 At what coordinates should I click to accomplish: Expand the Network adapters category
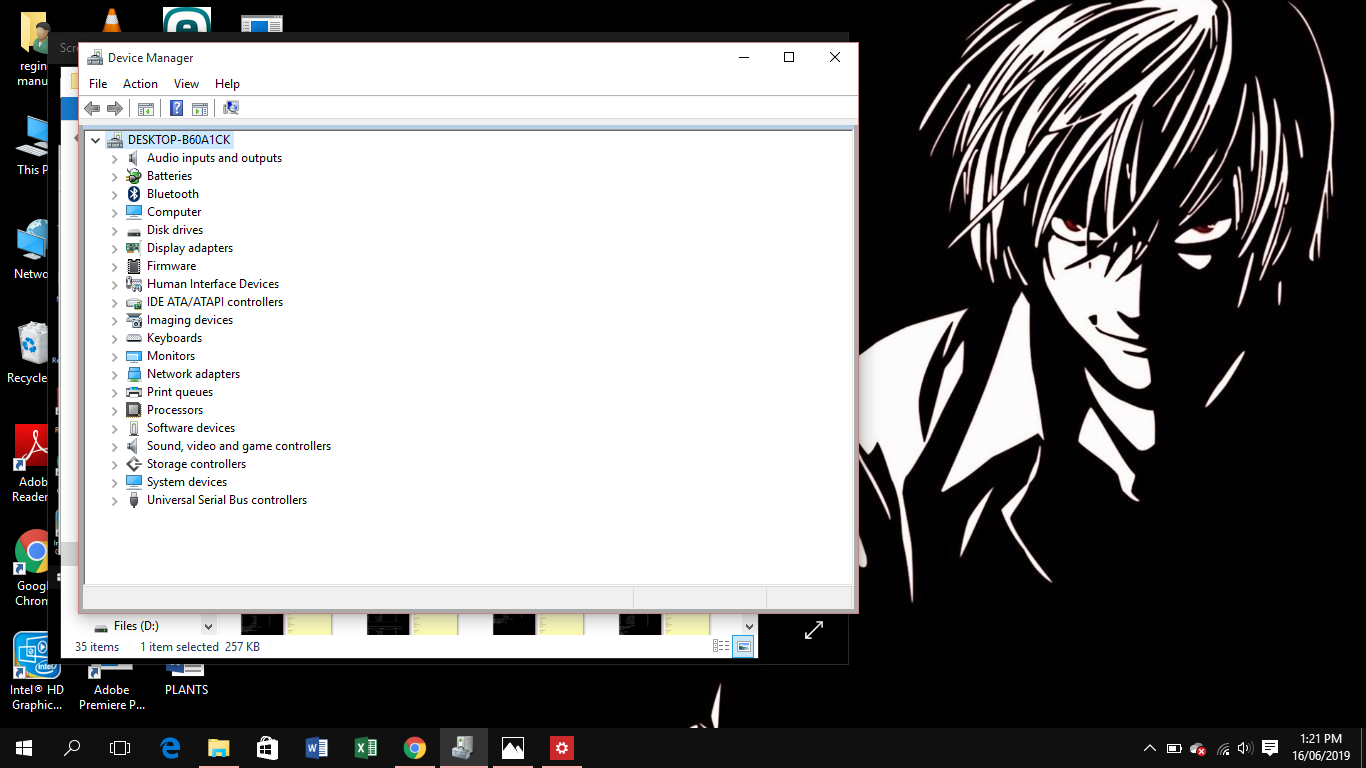pos(114,374)
